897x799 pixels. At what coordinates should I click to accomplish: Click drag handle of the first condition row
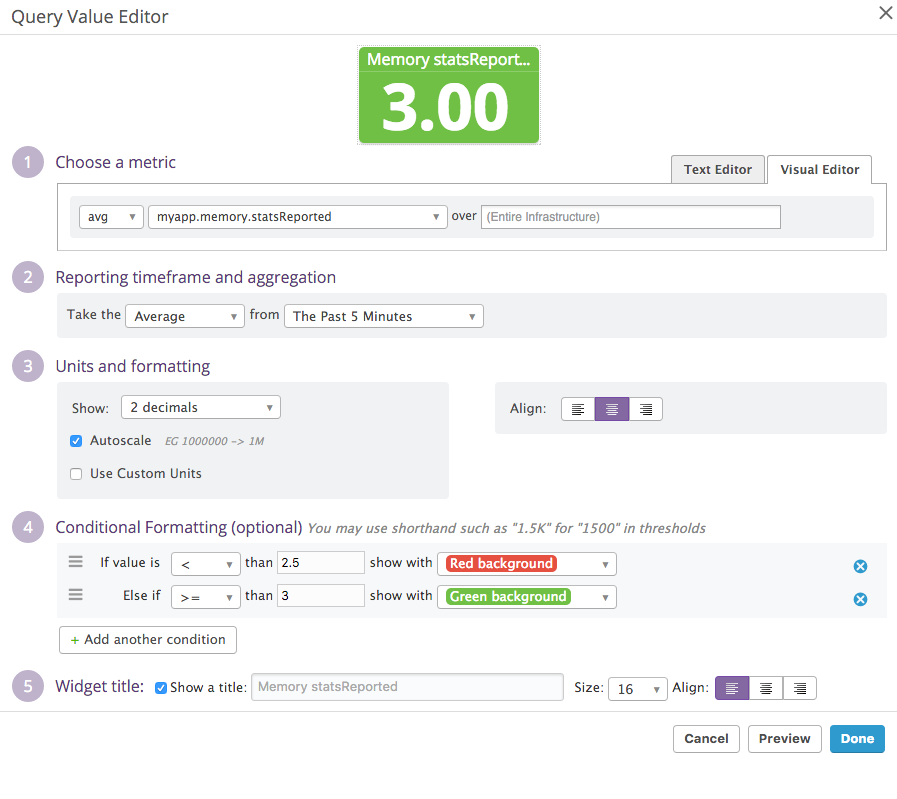tap(76, 562)
